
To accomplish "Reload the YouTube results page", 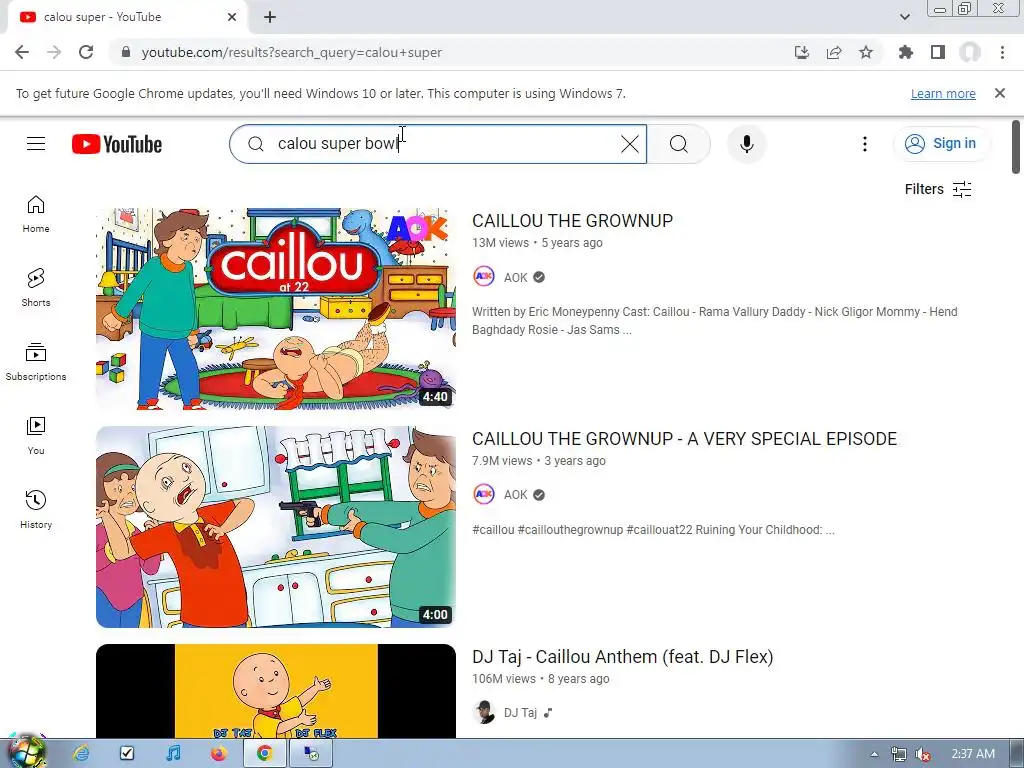I will pos(86,52).
